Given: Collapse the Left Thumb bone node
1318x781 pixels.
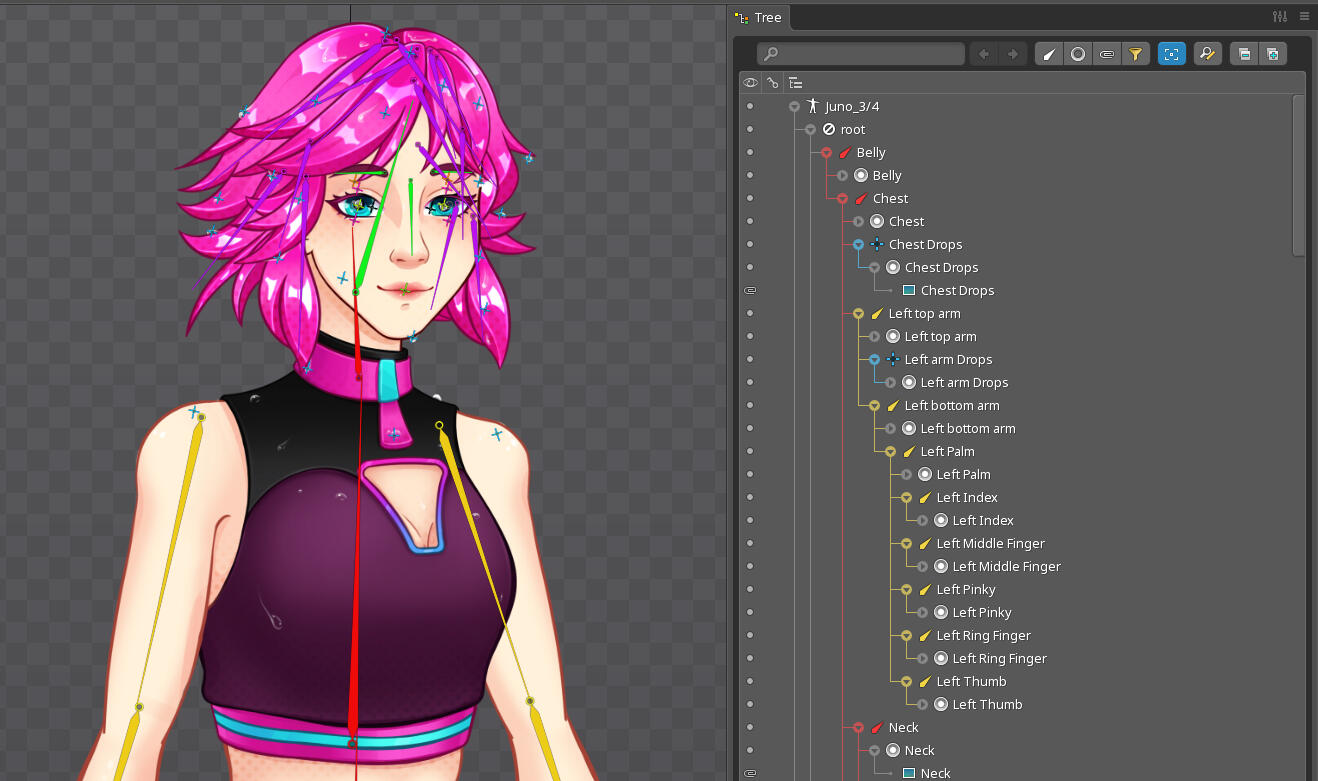Looking at the screenshot, I should point(906,682).
